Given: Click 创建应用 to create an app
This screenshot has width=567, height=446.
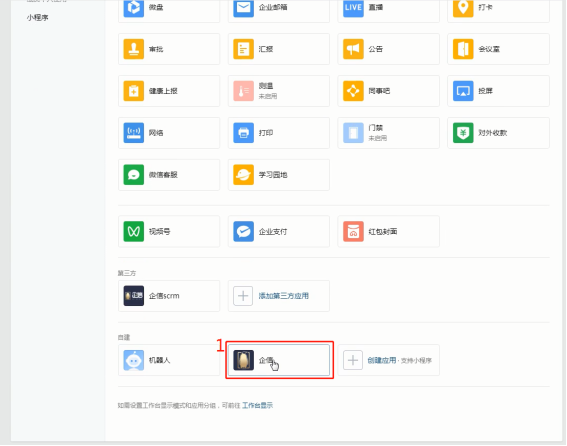Looking at the screenshot, I should [382, 360].
